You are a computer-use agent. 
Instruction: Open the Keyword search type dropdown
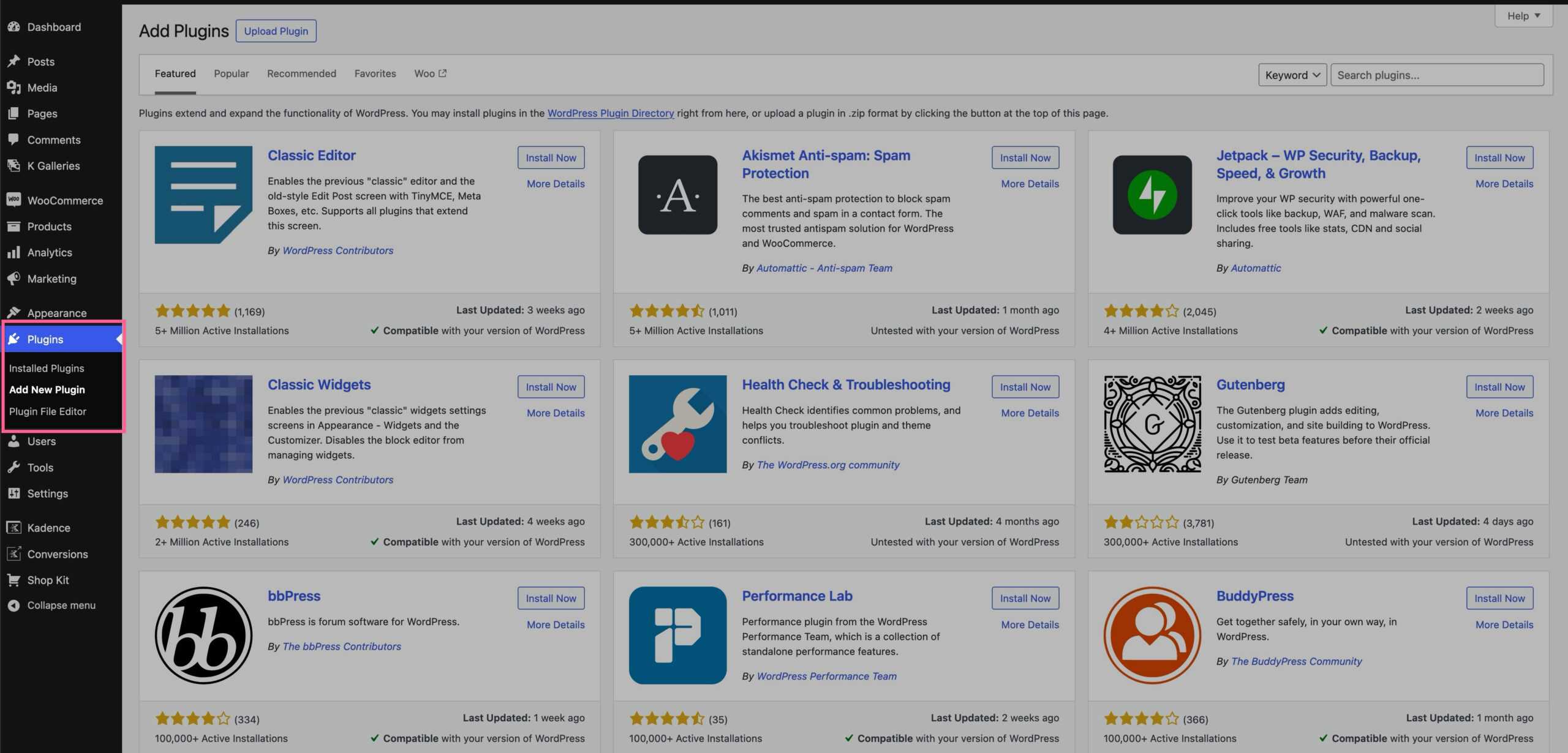click(x=1292, y=75)
